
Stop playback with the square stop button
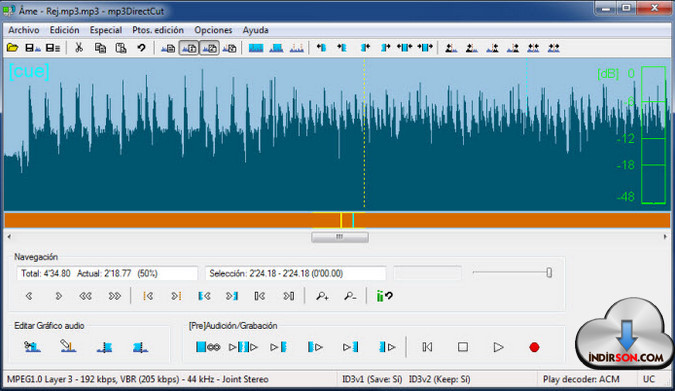click(463, 347)
